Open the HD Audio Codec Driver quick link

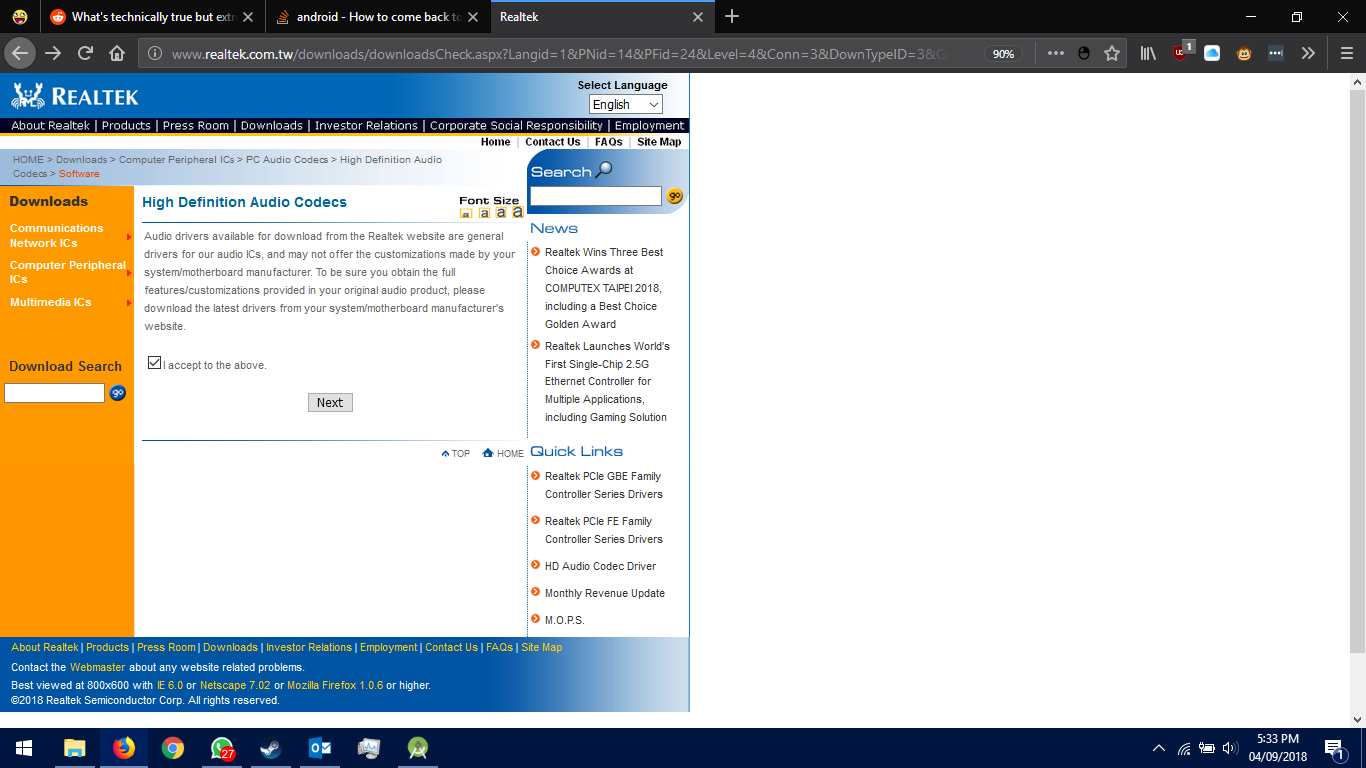600,566
